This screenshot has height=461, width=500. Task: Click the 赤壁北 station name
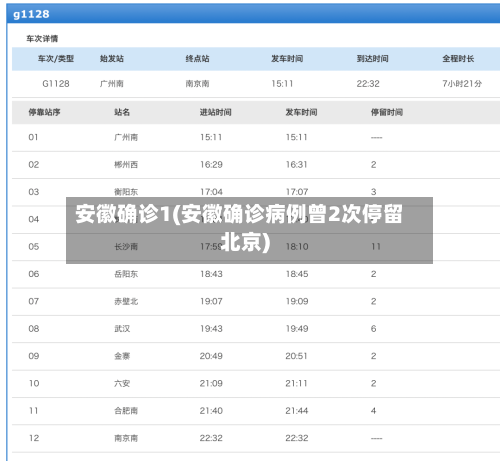pos(126,301)
